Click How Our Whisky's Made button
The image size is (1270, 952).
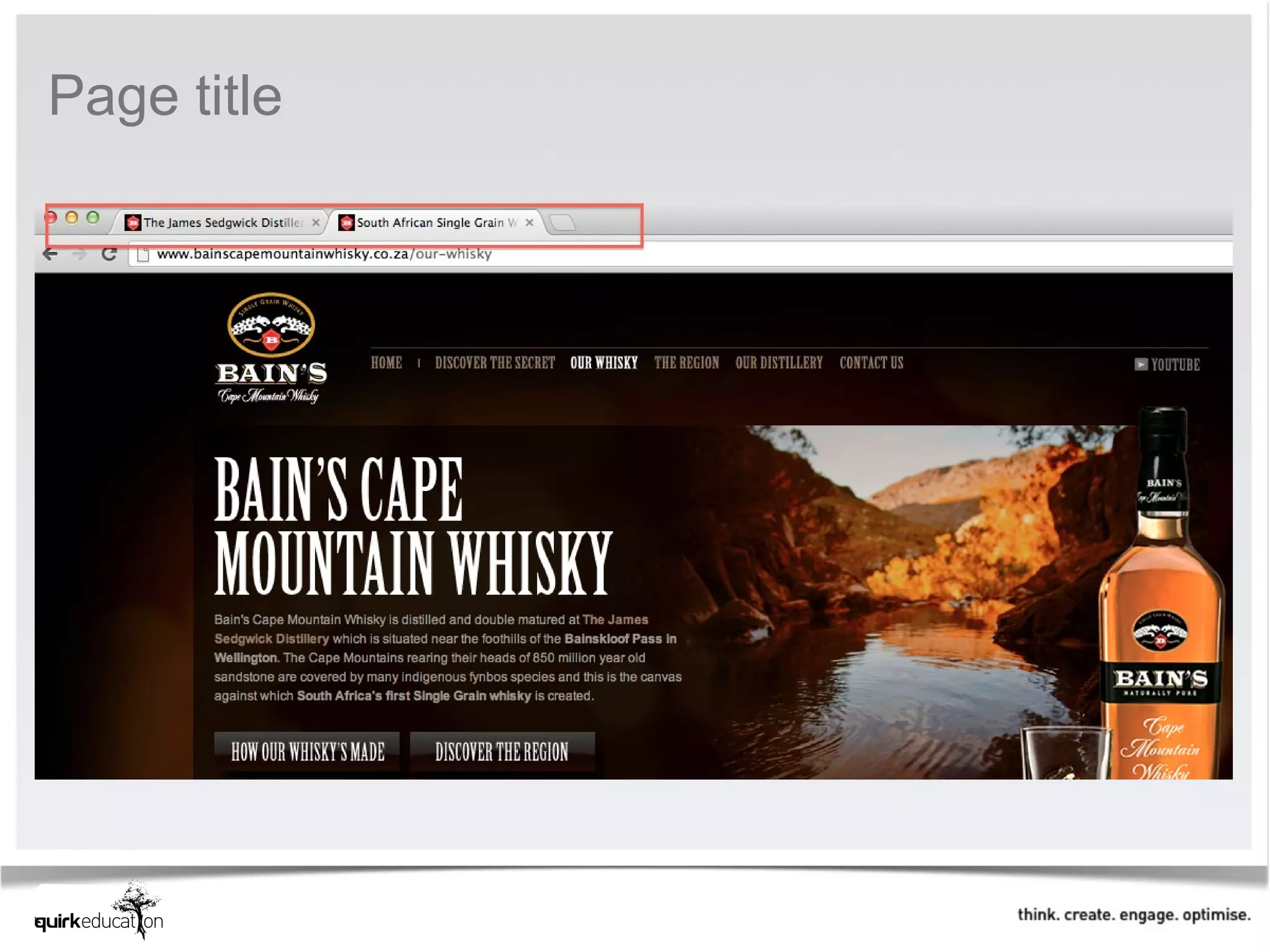tap(307, 752)
